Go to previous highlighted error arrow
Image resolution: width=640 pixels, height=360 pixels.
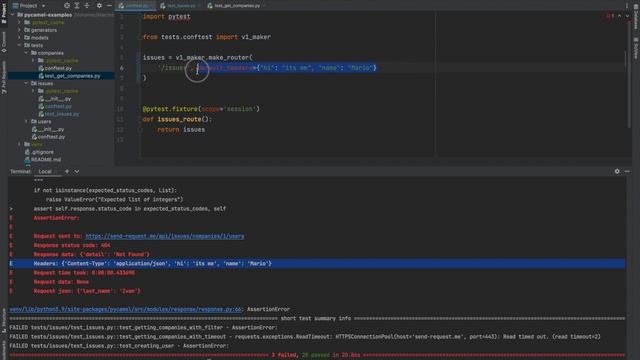click(x=619, y=16)
